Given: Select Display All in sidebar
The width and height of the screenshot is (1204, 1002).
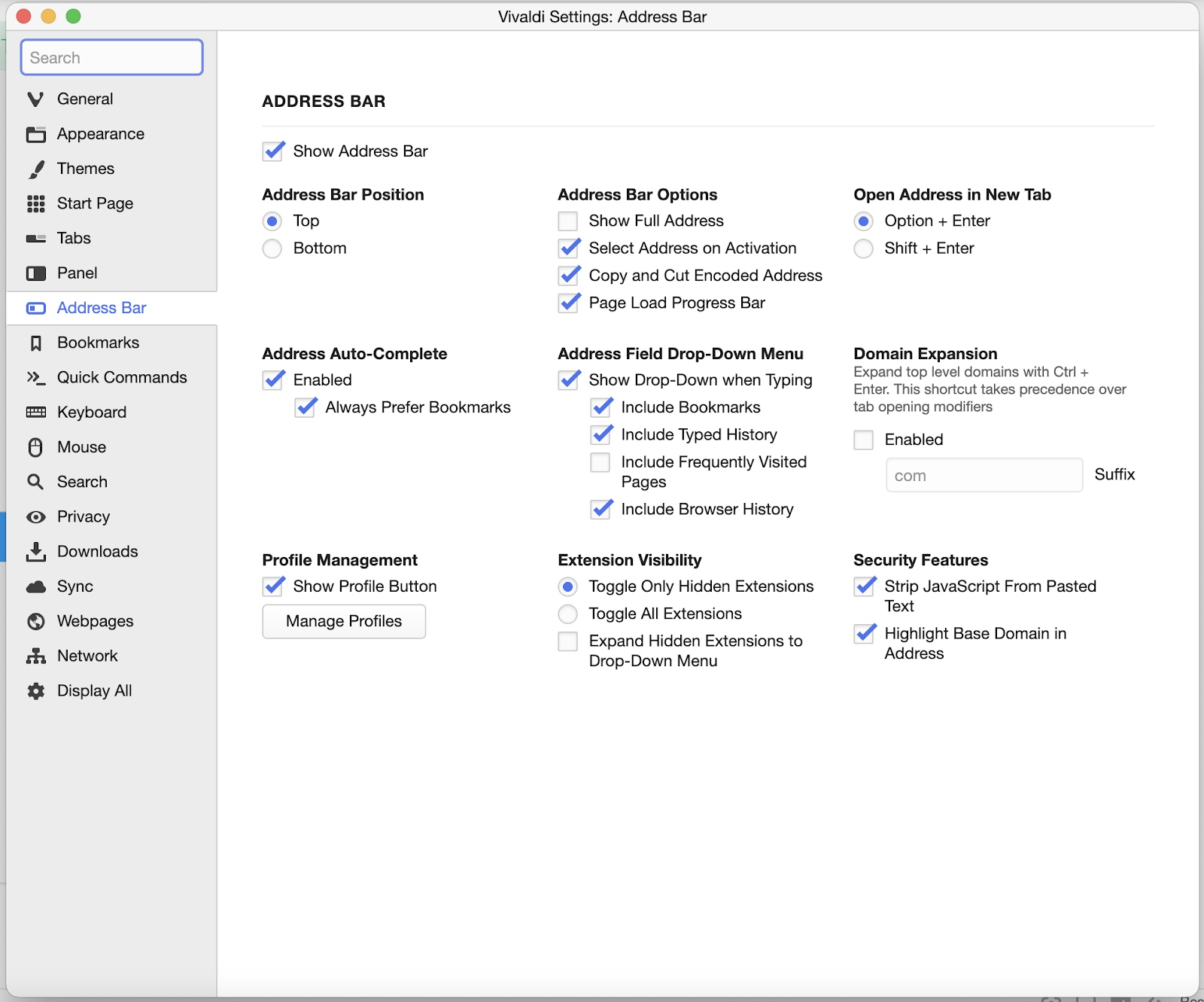Looking at the screenshot, I should (111, 691).
